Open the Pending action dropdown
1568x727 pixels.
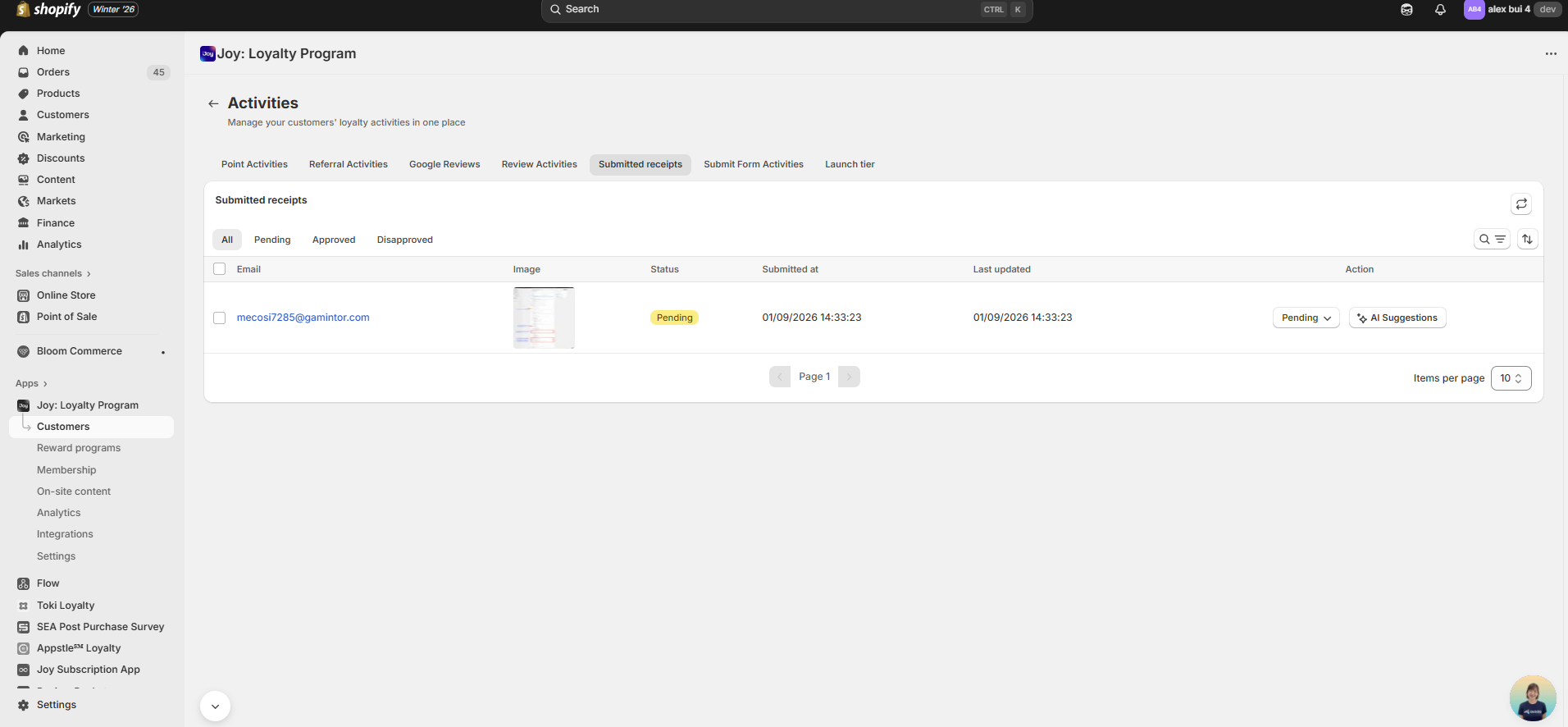point(1306,318)
